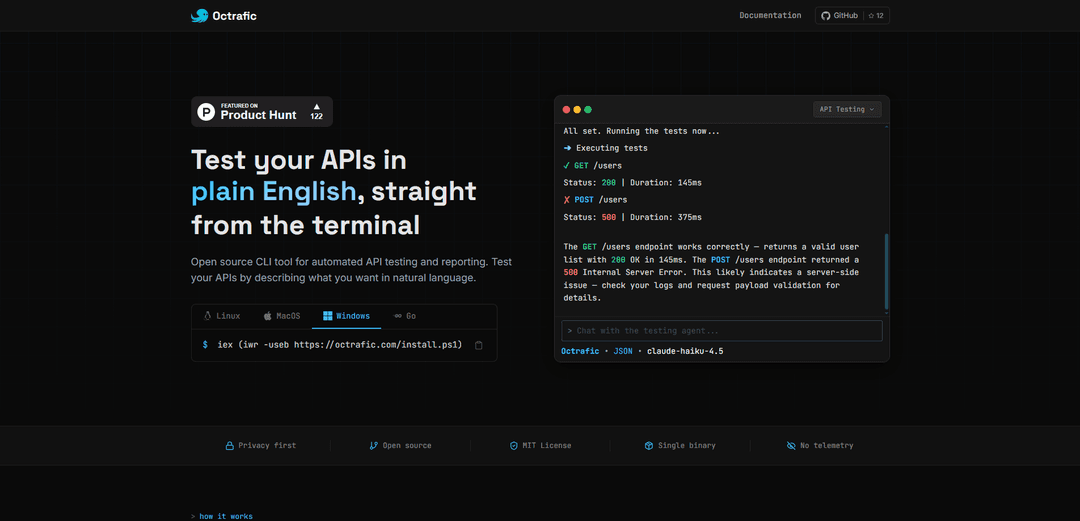This screenshot has width=1080, height=521.
Task: Jump to the how it works section
Action: click(x=226, y=516)
